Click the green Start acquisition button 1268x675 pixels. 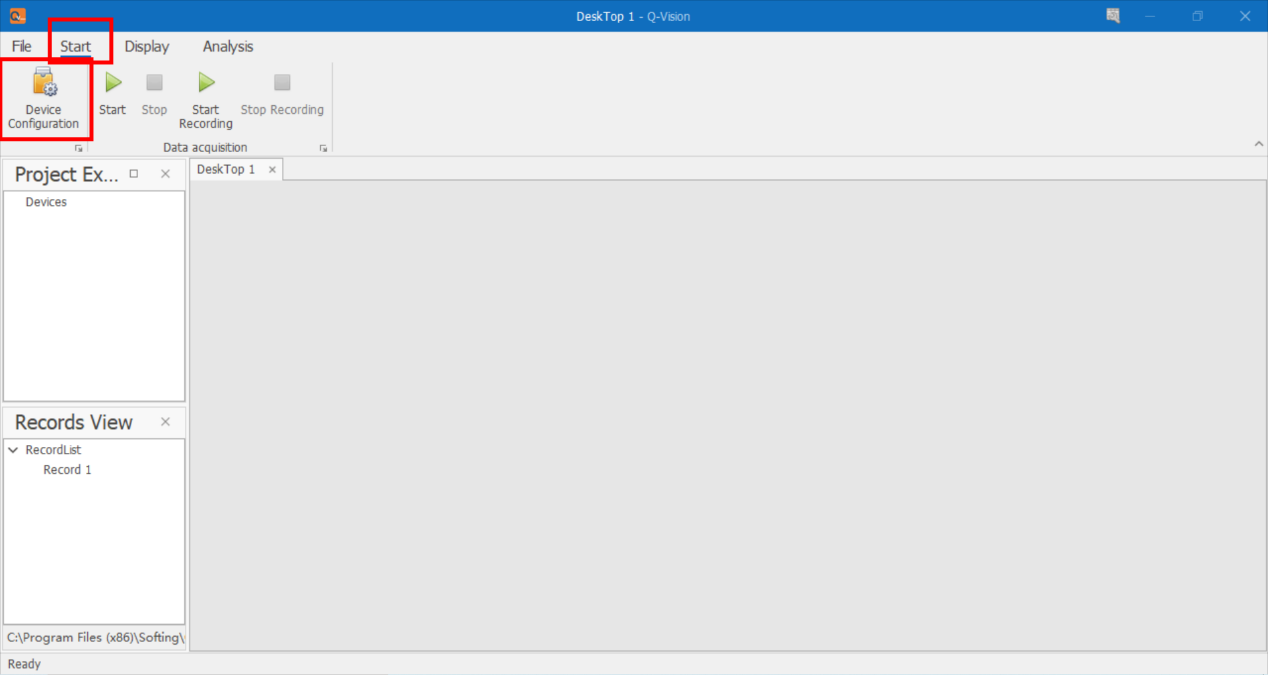pos(113,94)
